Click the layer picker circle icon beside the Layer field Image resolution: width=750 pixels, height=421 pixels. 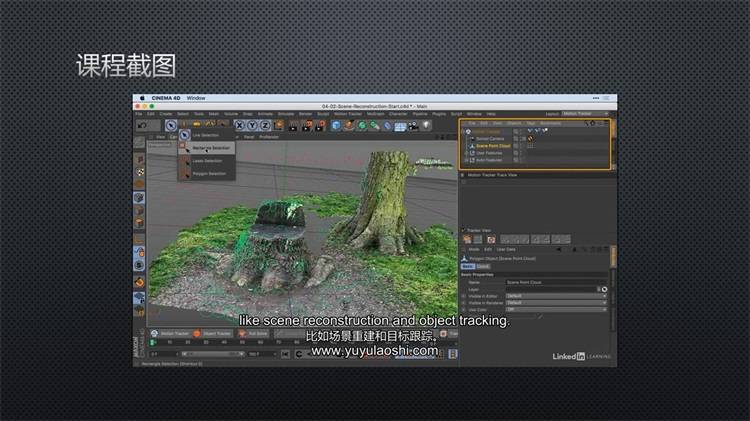pos(605,289)
